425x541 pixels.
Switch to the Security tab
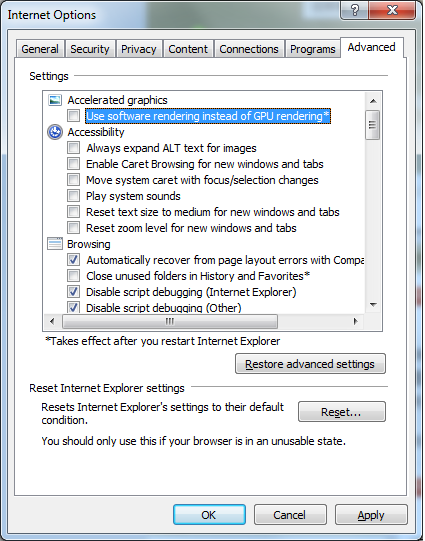(x=90, y=49)
